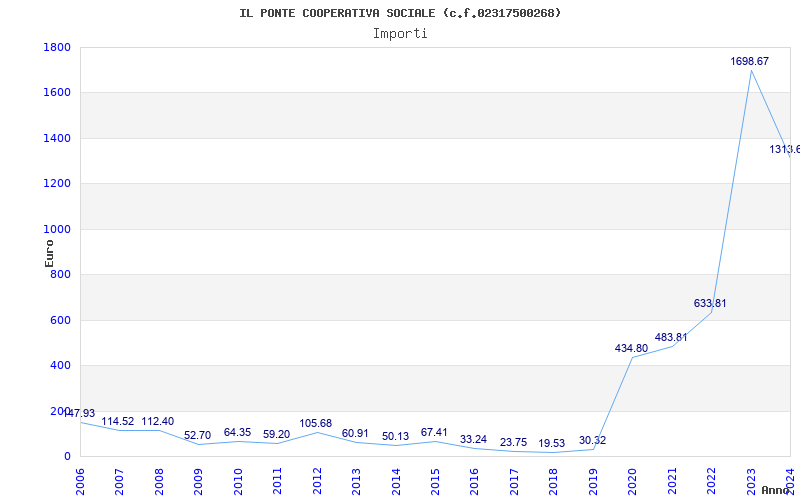
Task: Click the 1400 y-axis tick label
Action: pos(57,138)
